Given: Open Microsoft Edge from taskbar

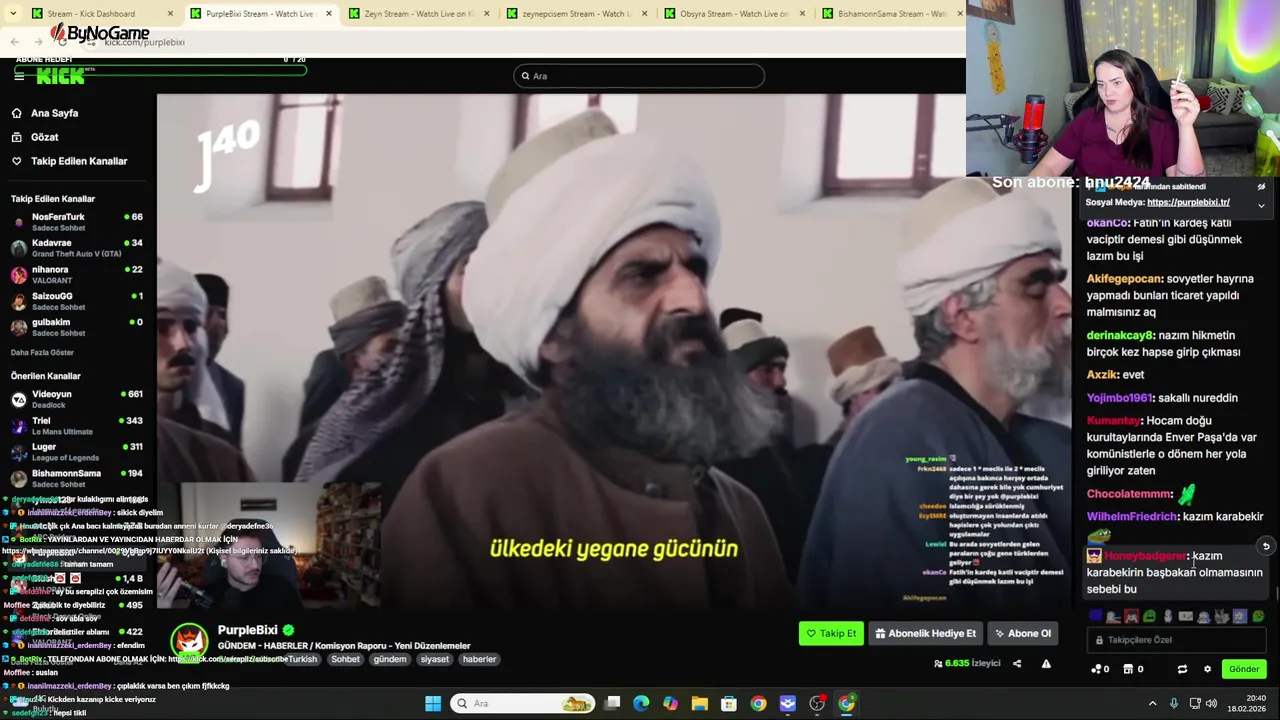Looking at the screenshot, I should (x=641, y=703).
